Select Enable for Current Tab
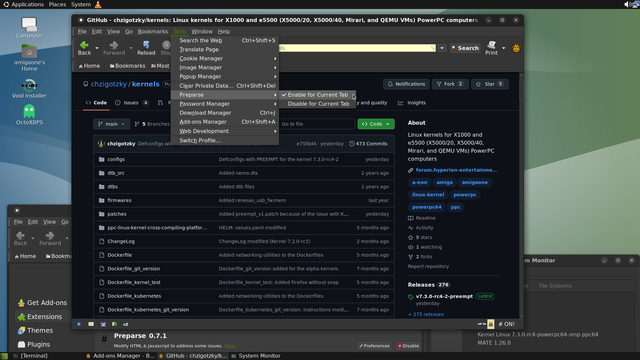This screenshot has height=360, width=640. (318, 95)
